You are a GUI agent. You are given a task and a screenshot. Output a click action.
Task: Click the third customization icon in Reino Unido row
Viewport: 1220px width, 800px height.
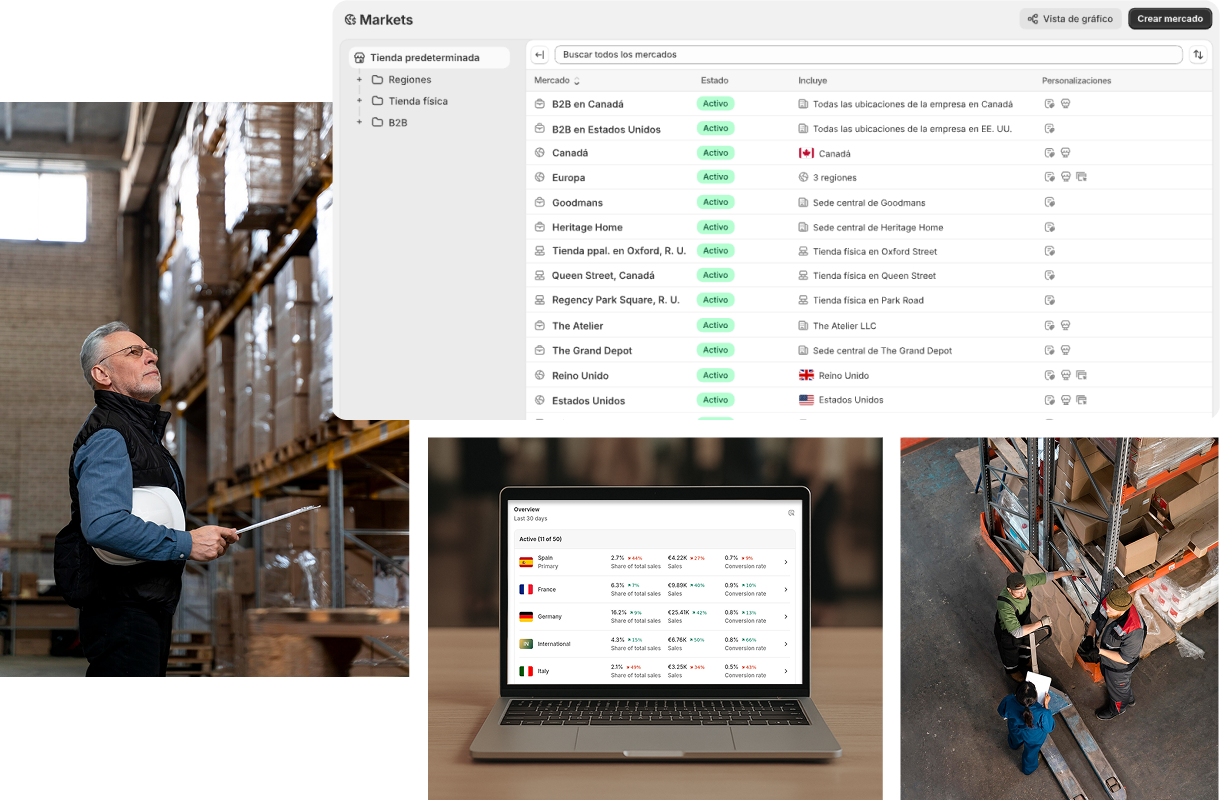point(1081,376)
